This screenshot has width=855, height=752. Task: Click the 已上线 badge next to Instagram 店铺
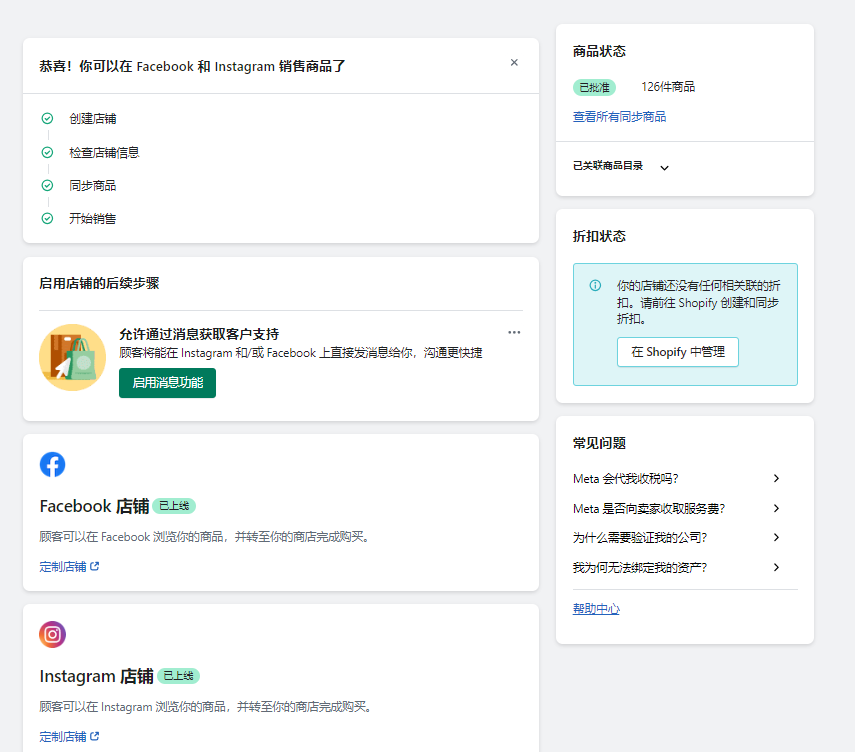(178, 676)
